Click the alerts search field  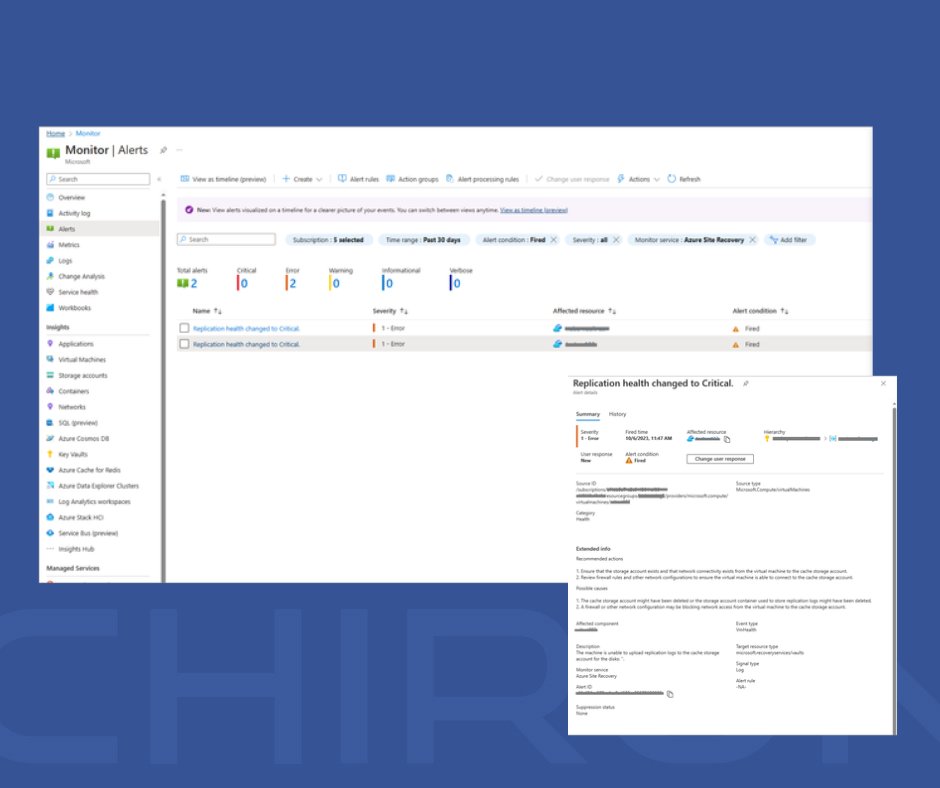226,239
